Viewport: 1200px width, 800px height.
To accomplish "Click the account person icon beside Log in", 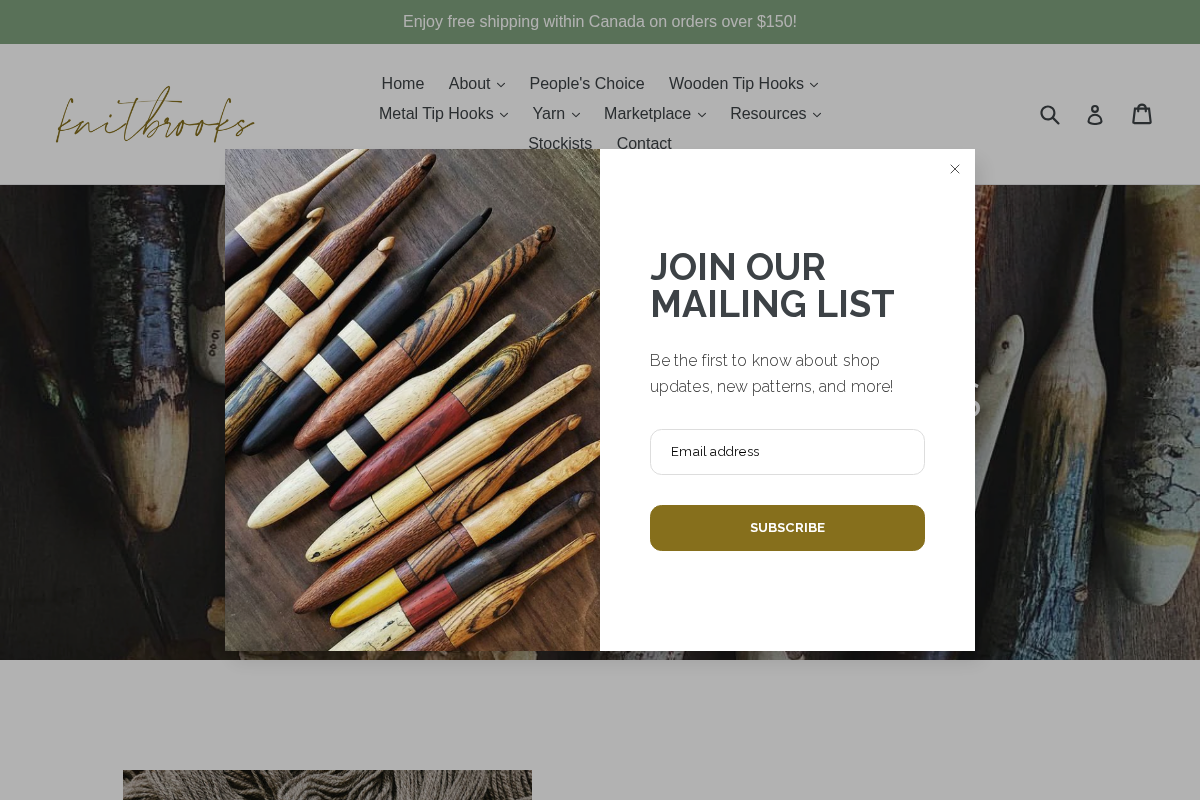I will point(1095,114).
